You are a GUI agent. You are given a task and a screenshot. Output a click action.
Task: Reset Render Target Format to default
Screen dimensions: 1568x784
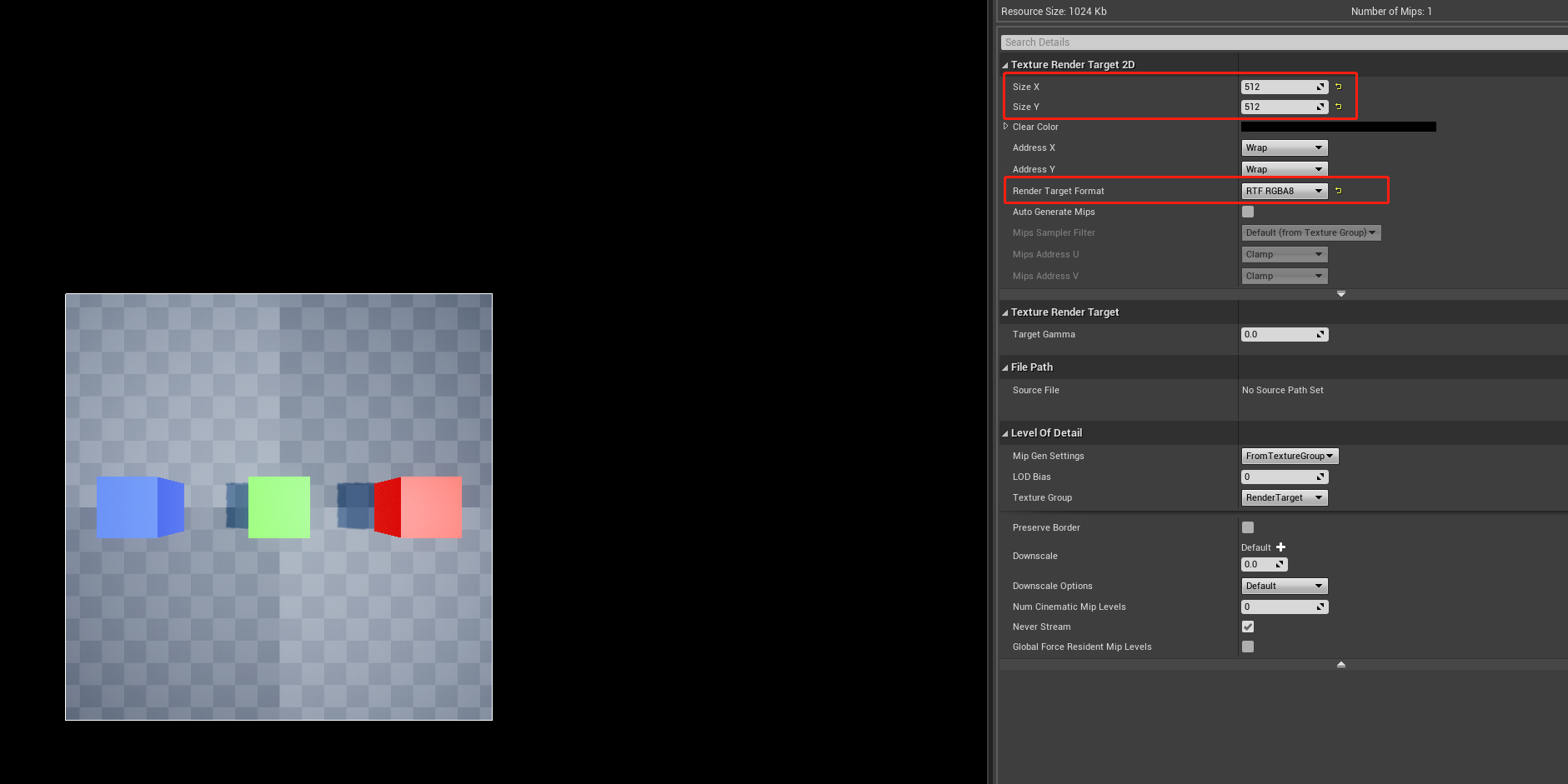pos(1338,190)
